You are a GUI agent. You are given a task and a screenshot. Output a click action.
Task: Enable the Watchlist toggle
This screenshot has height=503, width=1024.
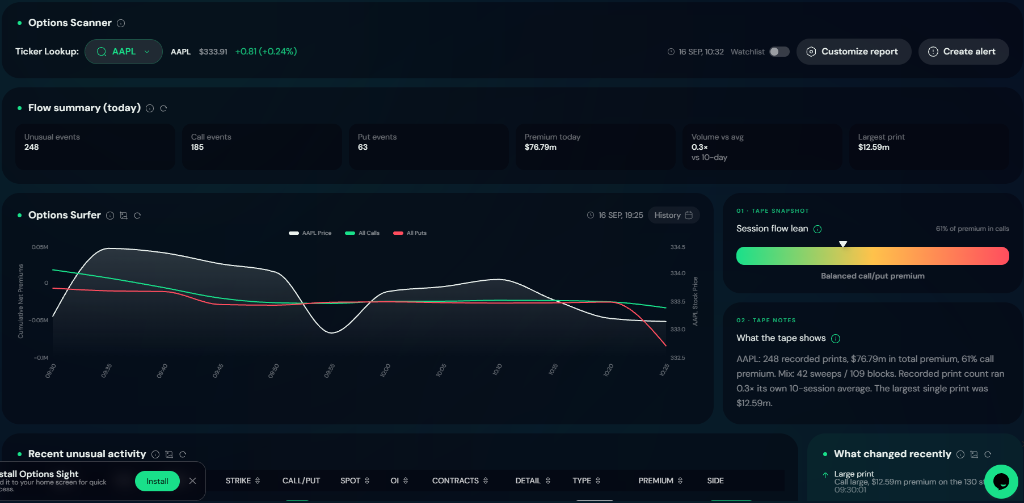779,52
